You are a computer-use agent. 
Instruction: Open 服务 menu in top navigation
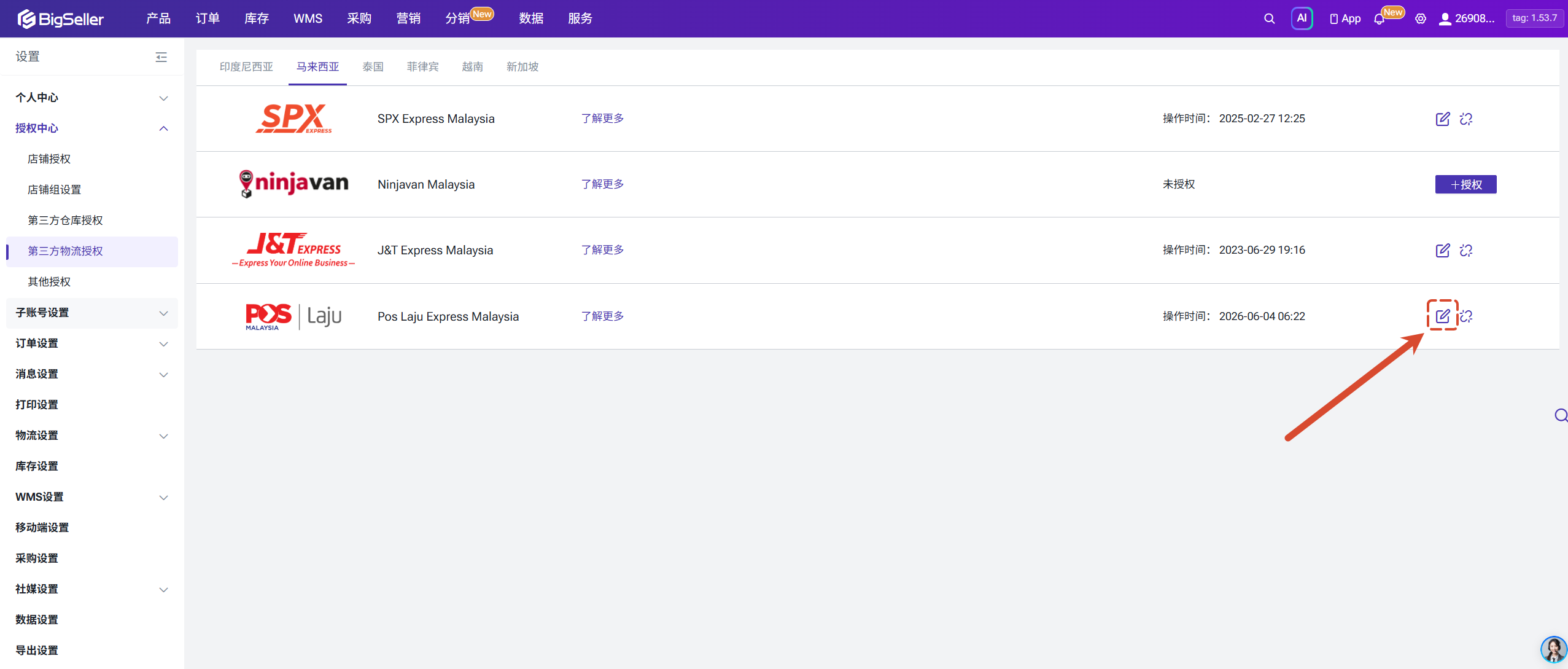[x=580, y=18]
